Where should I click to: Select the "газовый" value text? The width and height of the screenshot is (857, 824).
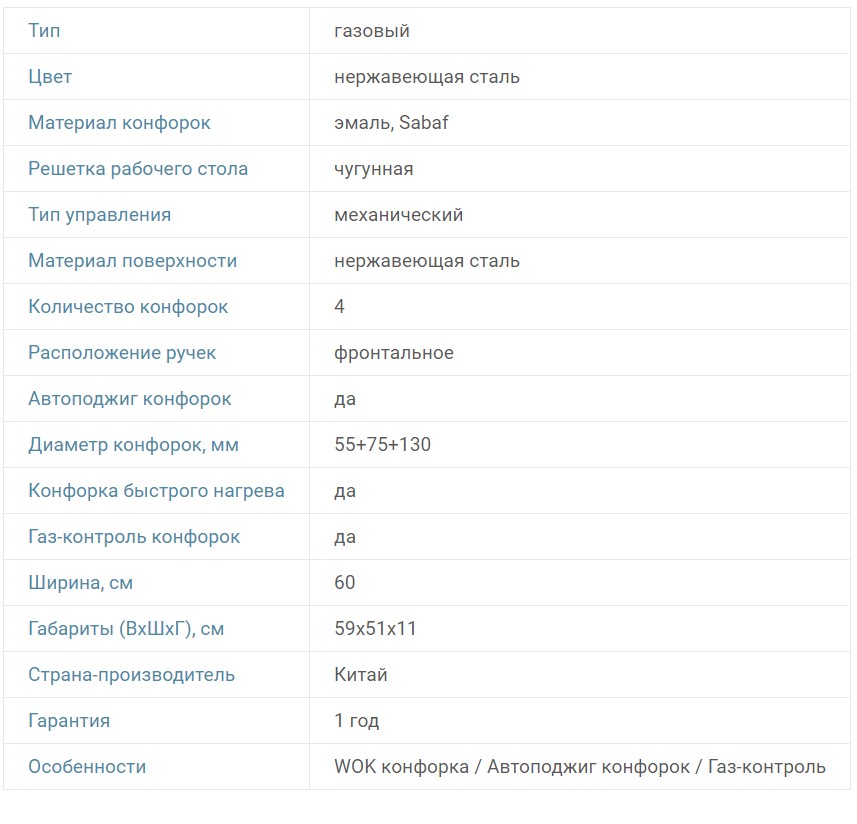(x=372, y=31)
